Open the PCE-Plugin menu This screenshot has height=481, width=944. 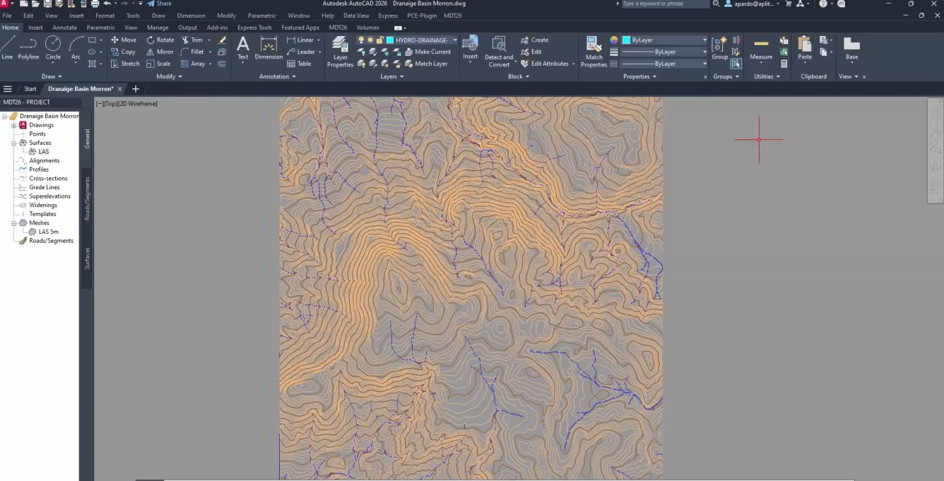tap(420, 16)
